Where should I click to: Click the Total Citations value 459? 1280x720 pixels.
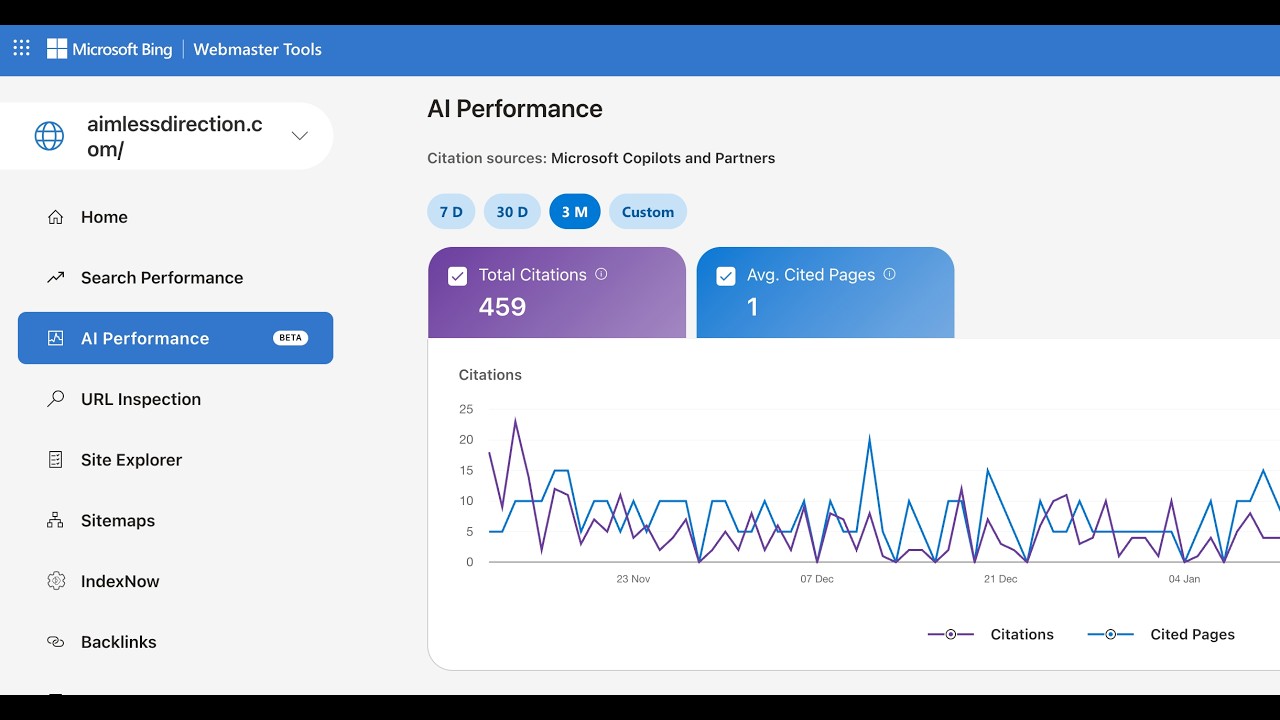click(x=502, y=307)
